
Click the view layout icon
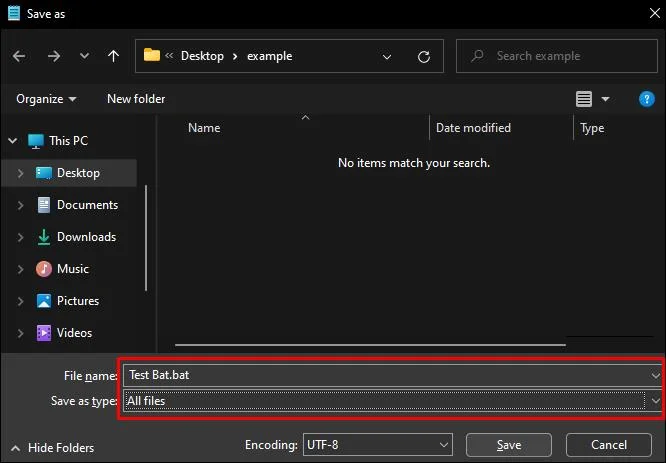584,99
